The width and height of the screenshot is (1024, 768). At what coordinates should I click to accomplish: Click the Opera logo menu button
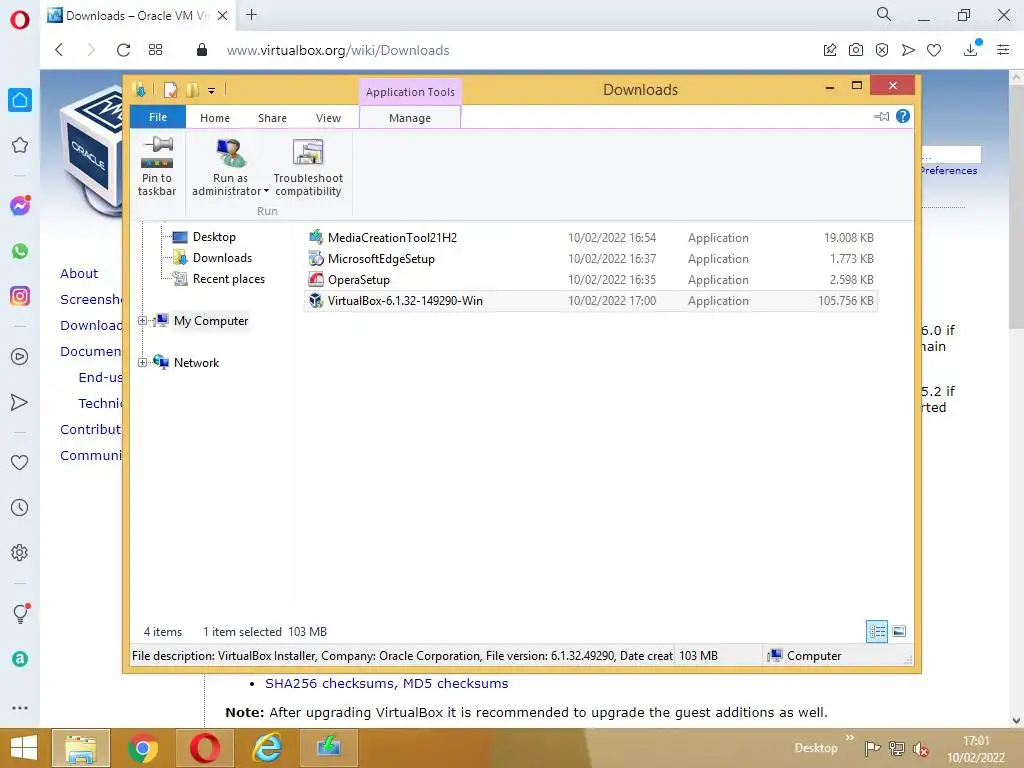click(20, 20)
